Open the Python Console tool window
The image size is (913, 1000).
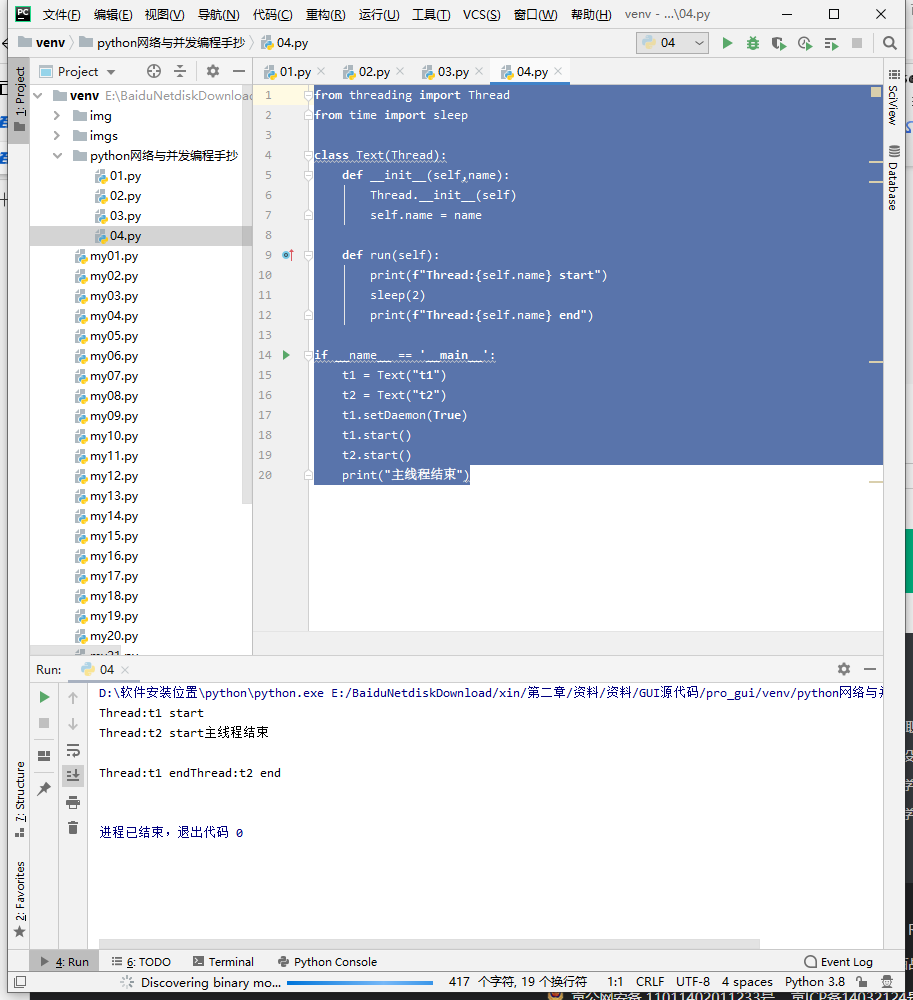tap(328, 962)
